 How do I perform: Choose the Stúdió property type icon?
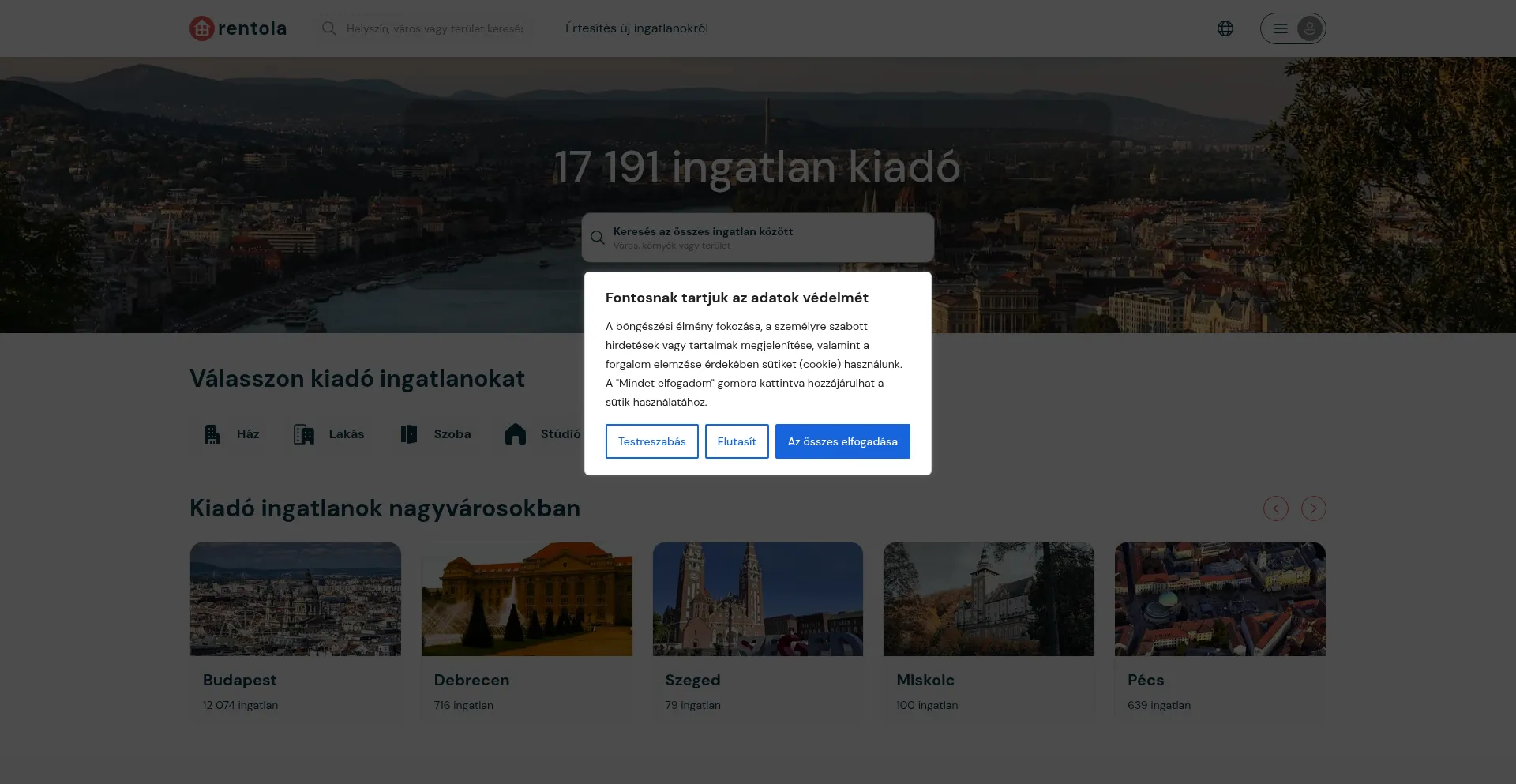click(x=516, y=434)
